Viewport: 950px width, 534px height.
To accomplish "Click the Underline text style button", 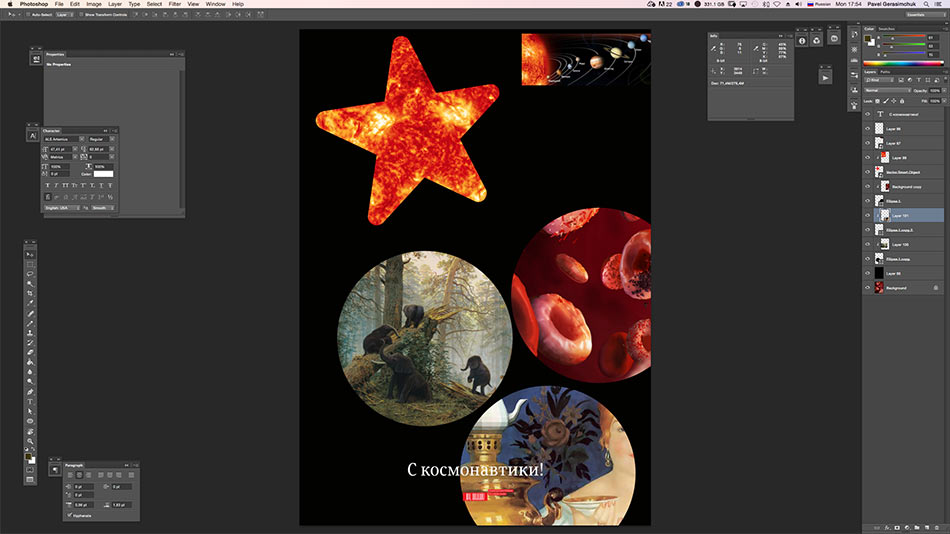I will 101,185.
